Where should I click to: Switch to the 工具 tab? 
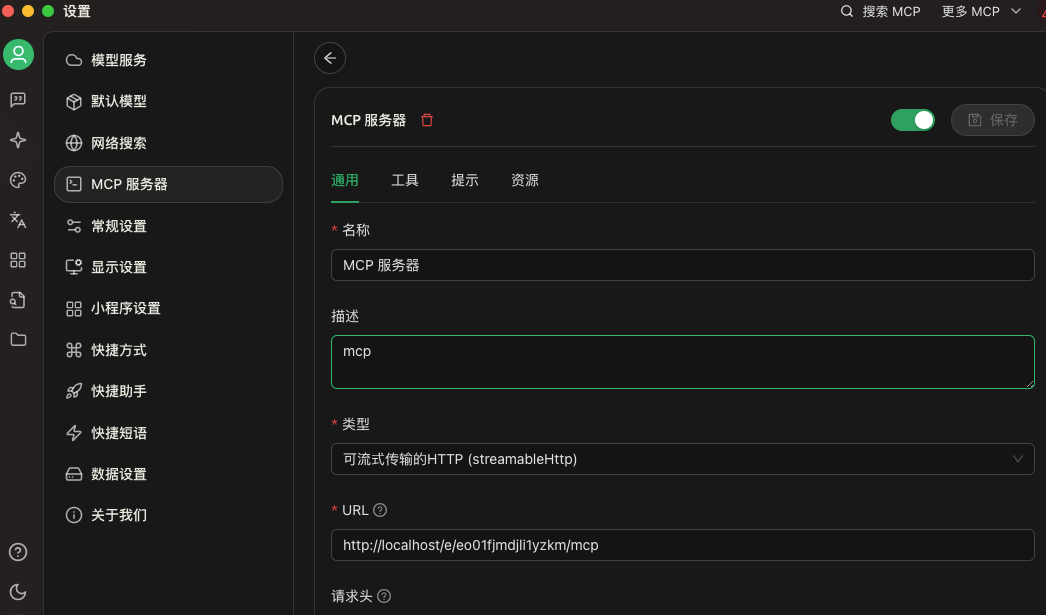coord(405,180)
